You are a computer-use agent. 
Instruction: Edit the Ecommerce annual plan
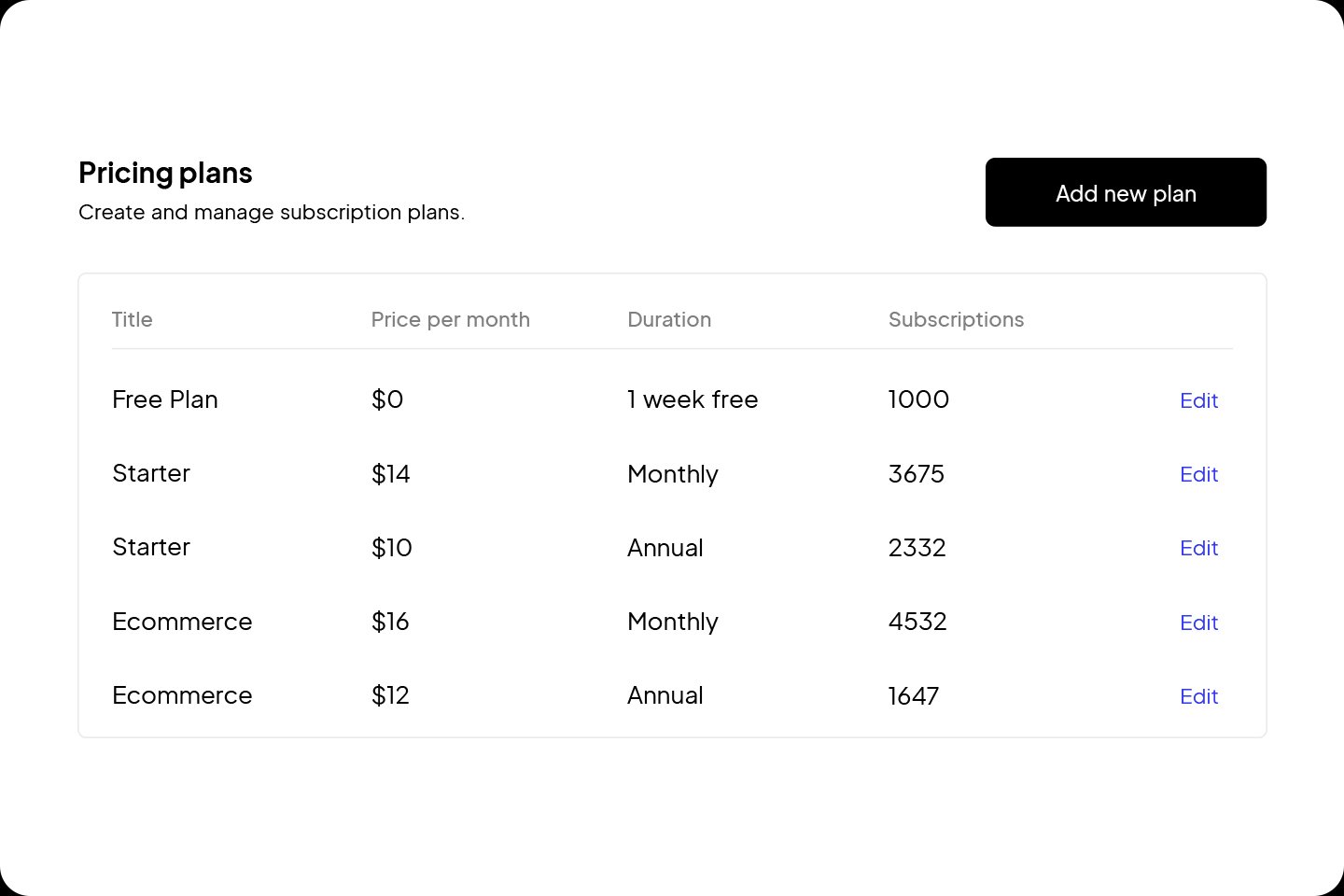coord(1198,696)
